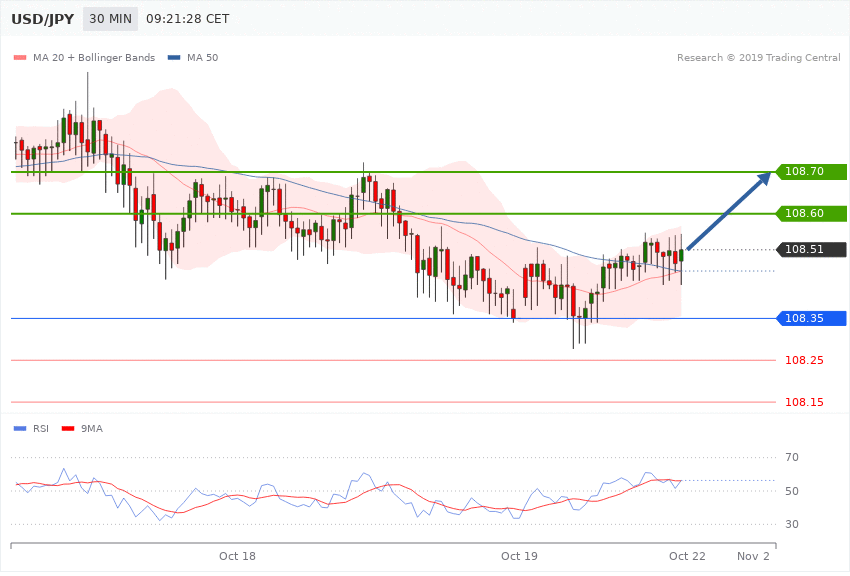This screenshot has height=576, width=850.
Task: Click the 108.60 resistance price tag
Action: pyautogui.click(x=811, y=213)
